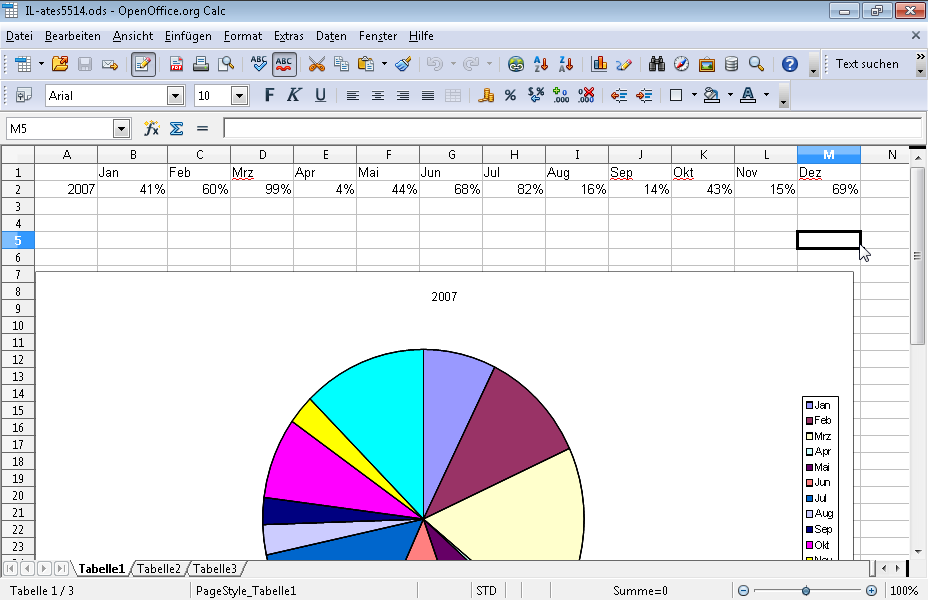Sort Descending Z-A icon
The height and width of the screenshot is (600, 928).
point(566,64)
